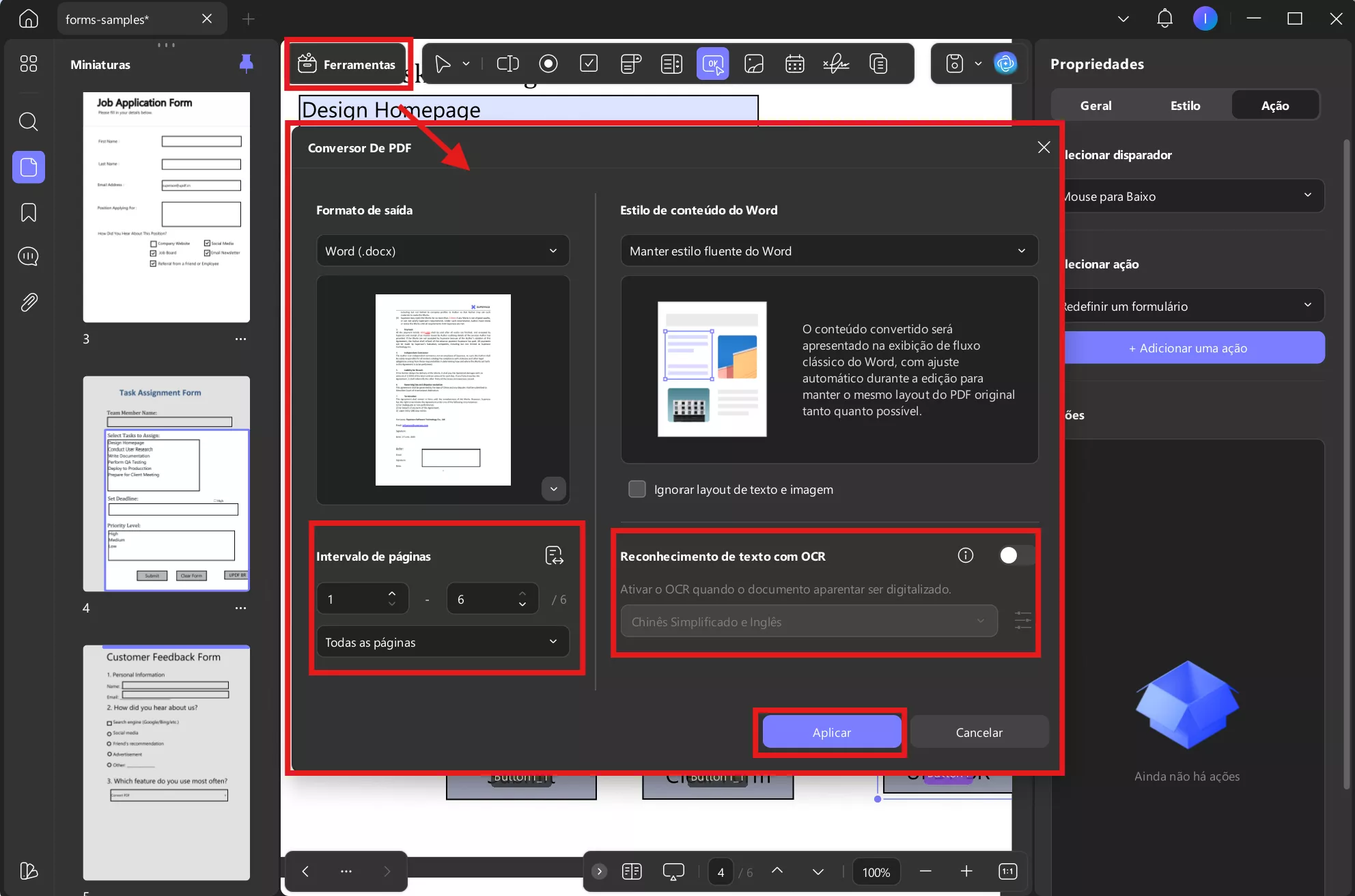Open the search panel in the sidebar
The image size is (1355, 896).
click(28, 122)
